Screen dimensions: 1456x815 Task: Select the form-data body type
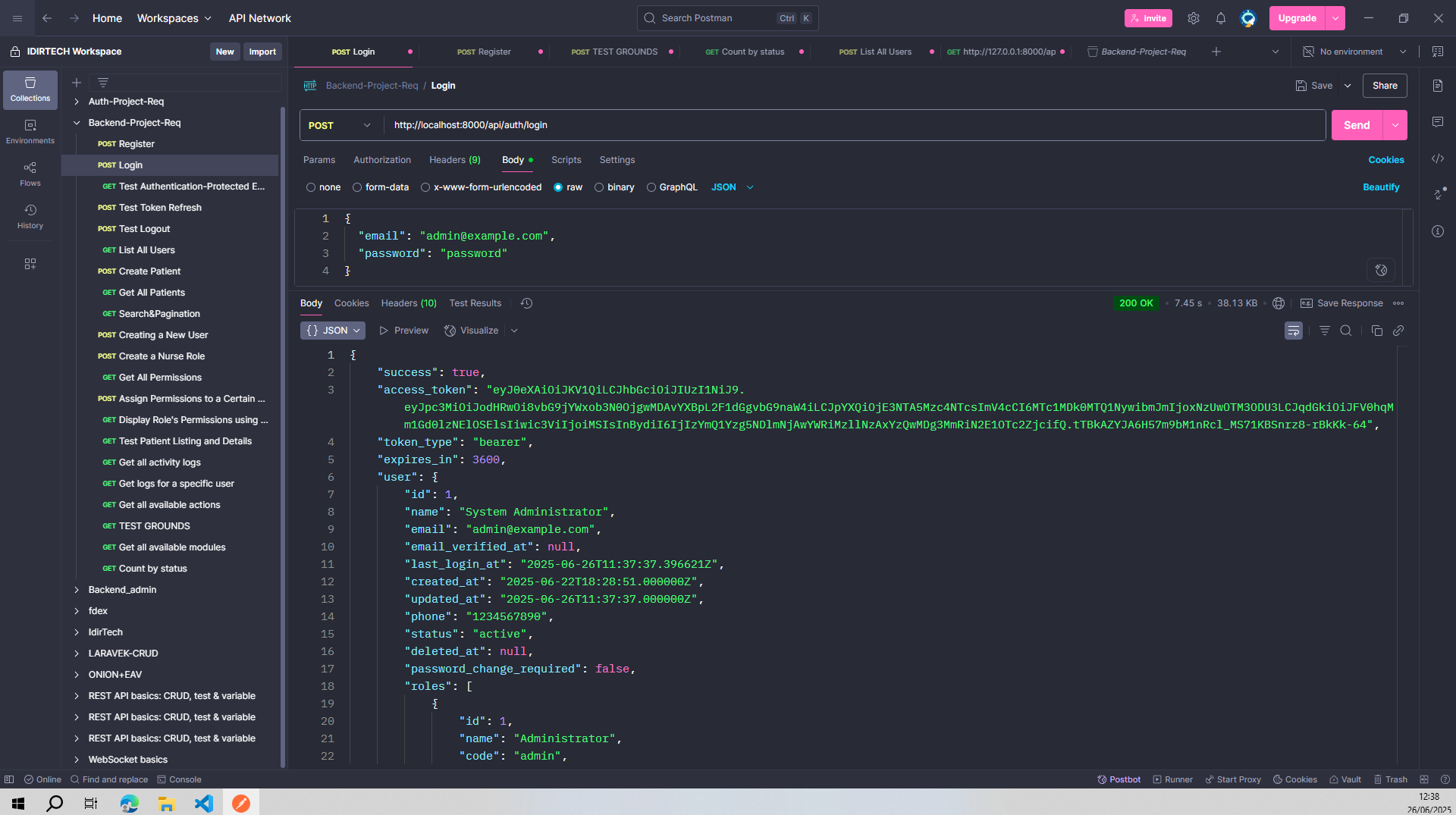point(357,187)
